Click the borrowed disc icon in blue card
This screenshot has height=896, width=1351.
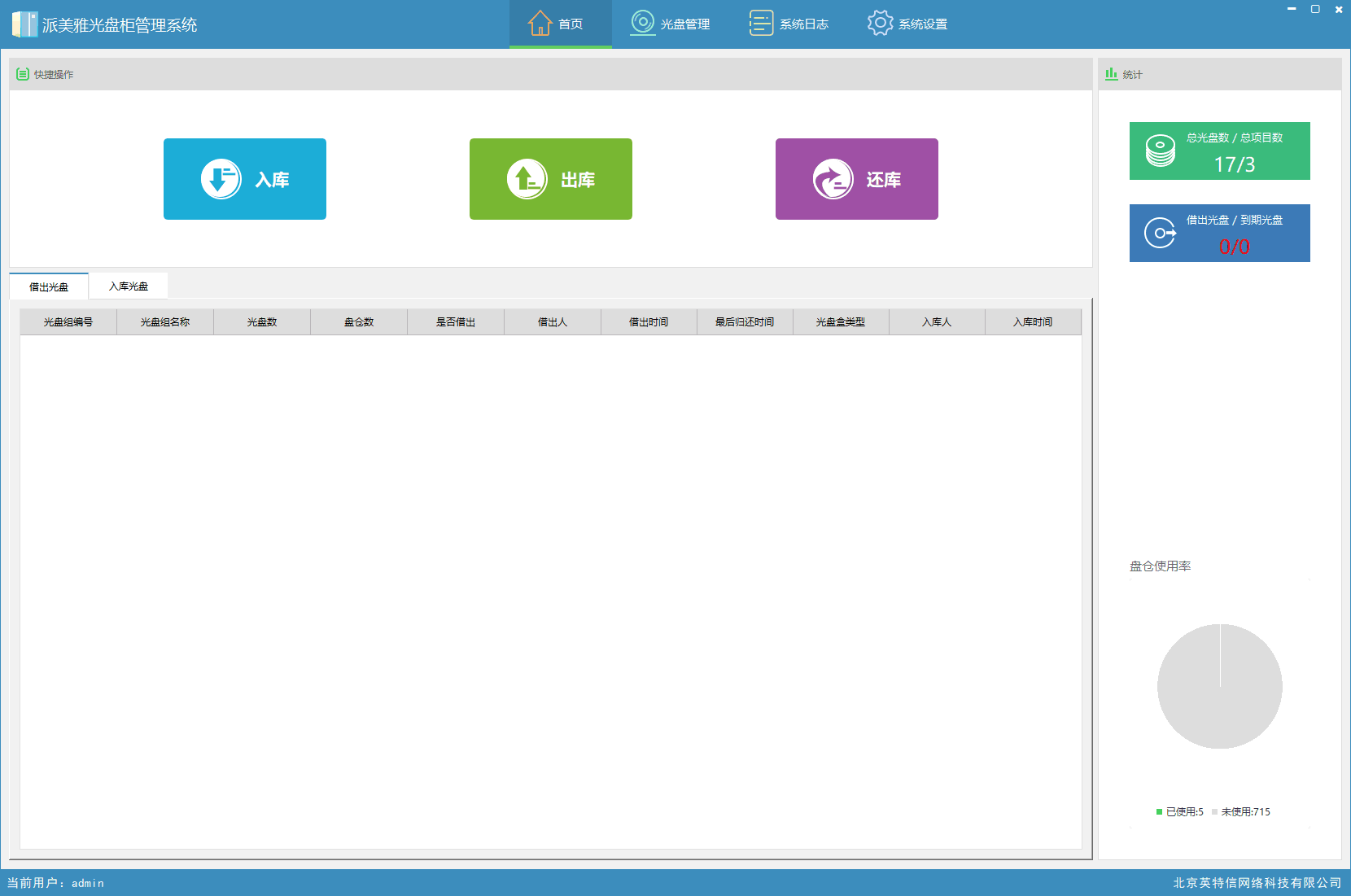coord(1160,233)
